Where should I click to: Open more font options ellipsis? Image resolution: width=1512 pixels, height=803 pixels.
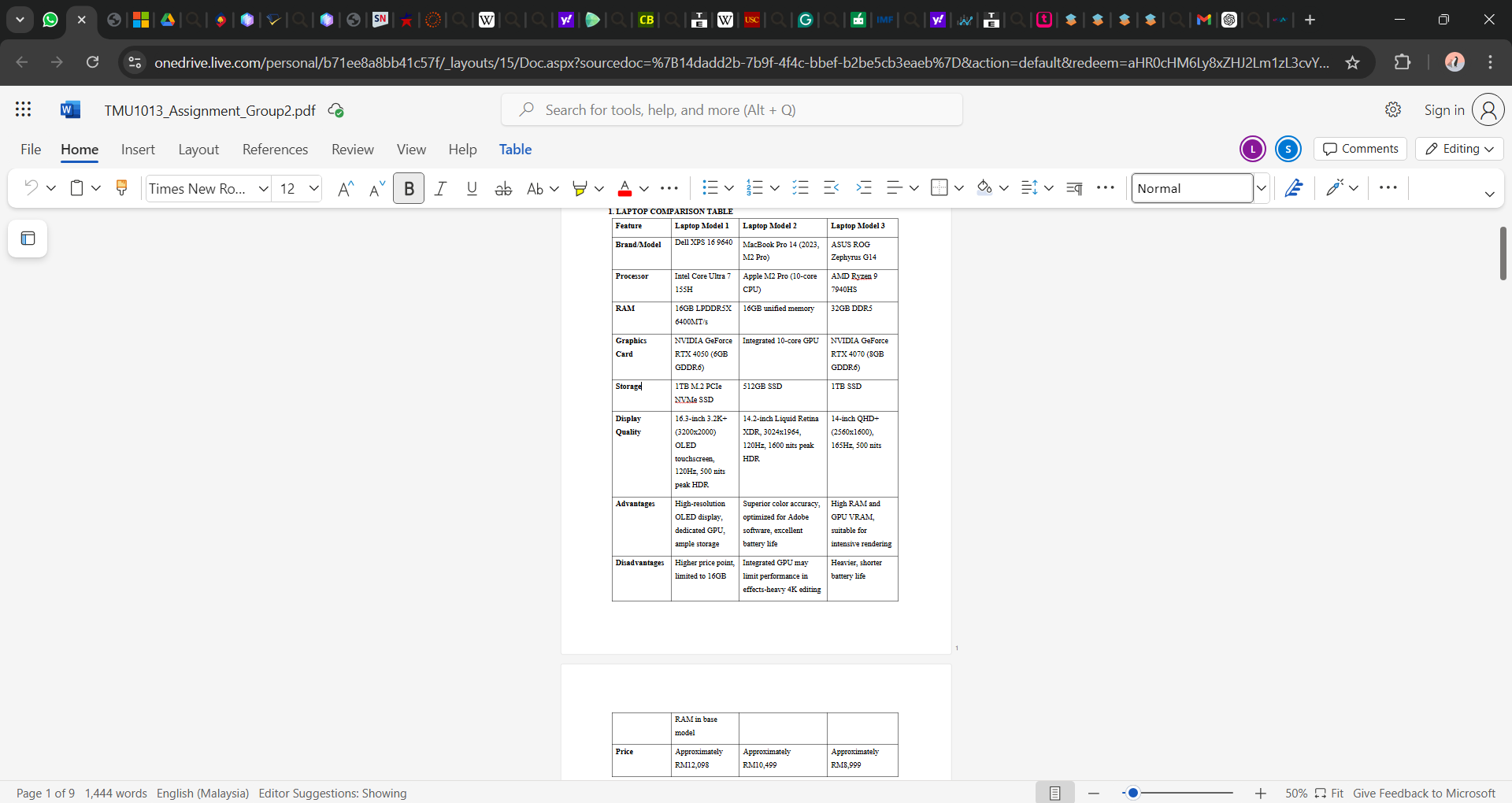point(669,188)
